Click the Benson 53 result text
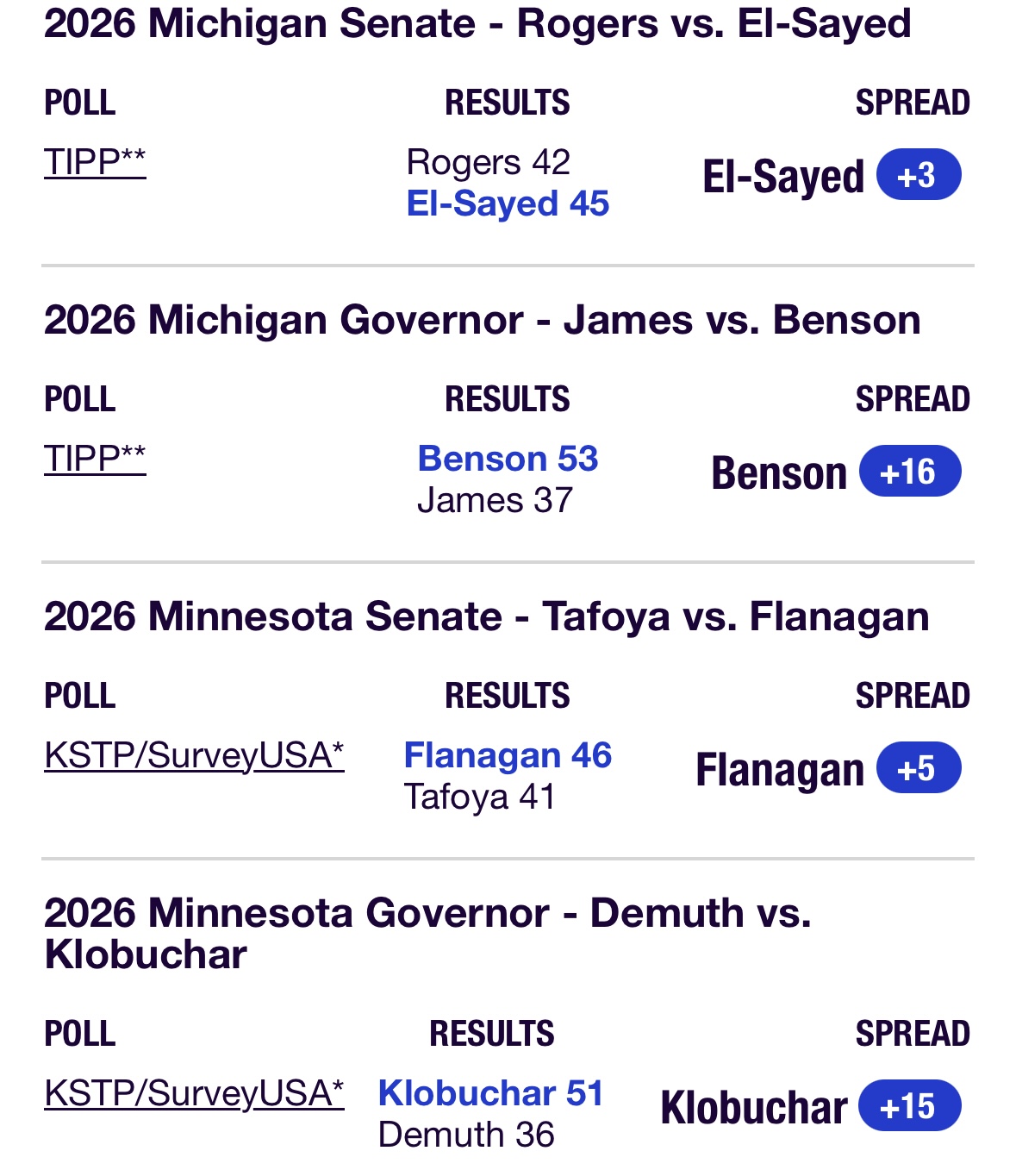This screenshot has height=1176, width=1016. point(508,459)
